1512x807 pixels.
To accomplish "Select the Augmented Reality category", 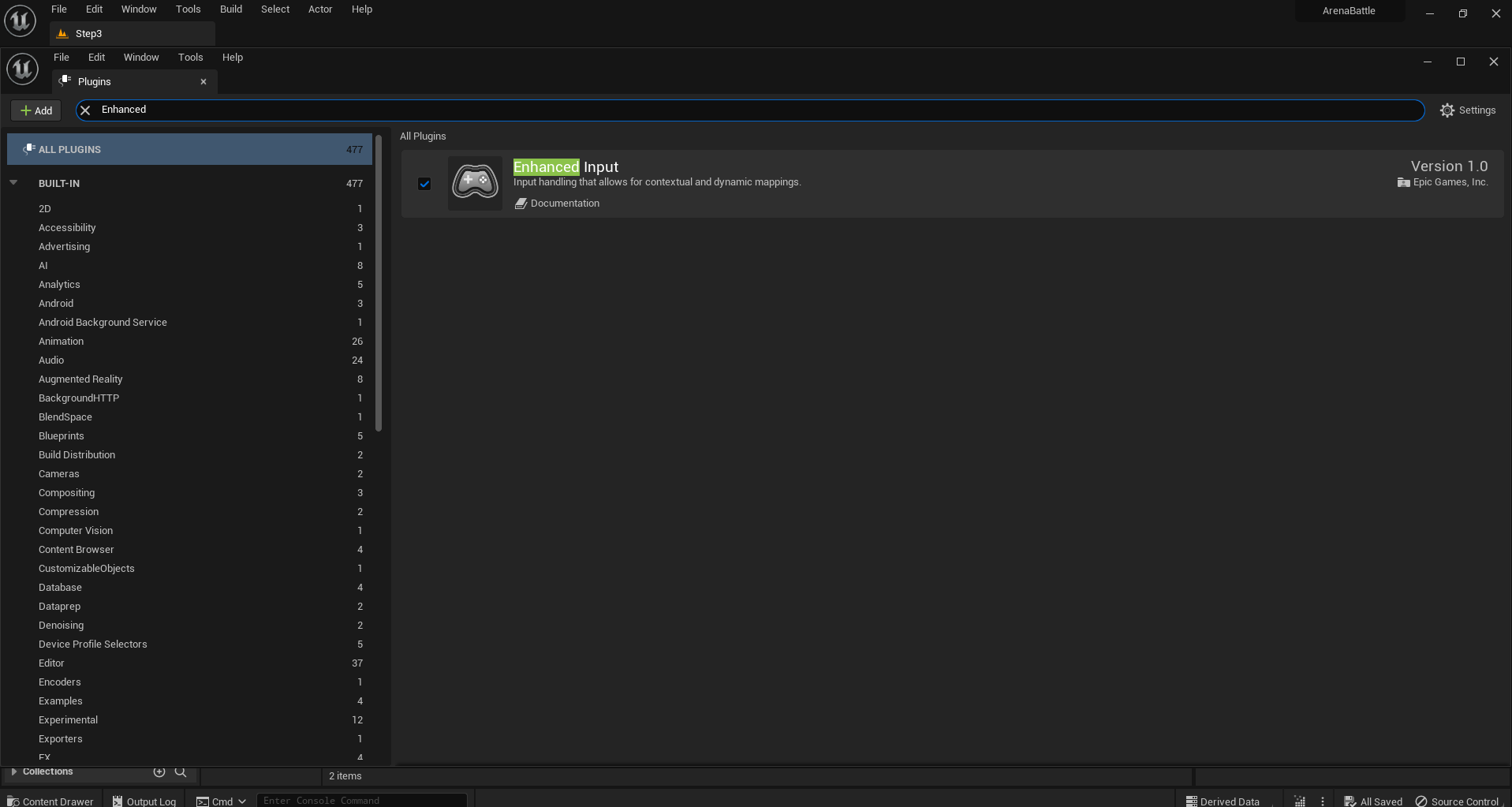I will coord(189,379).
